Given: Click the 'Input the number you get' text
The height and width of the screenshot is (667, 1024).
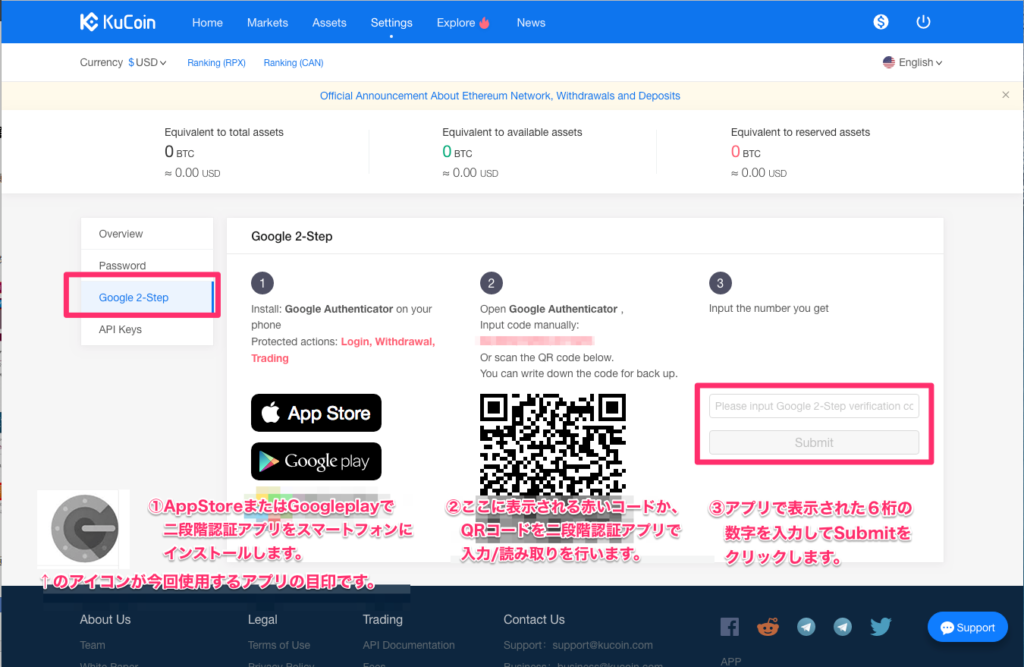Looking at the screenshot, I should [x=769, y=308].
